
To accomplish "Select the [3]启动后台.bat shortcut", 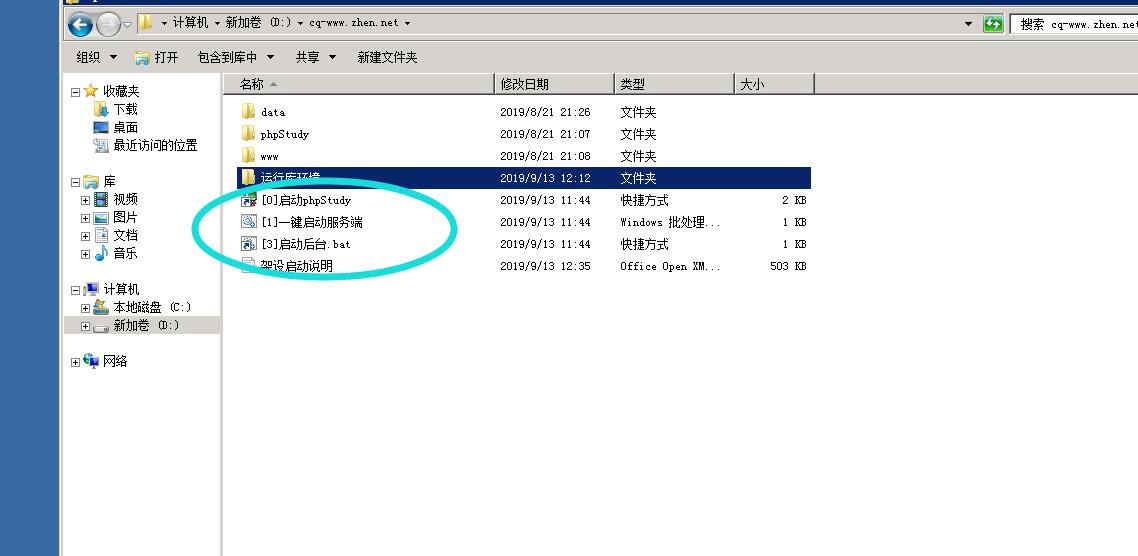I will (305, 244).
